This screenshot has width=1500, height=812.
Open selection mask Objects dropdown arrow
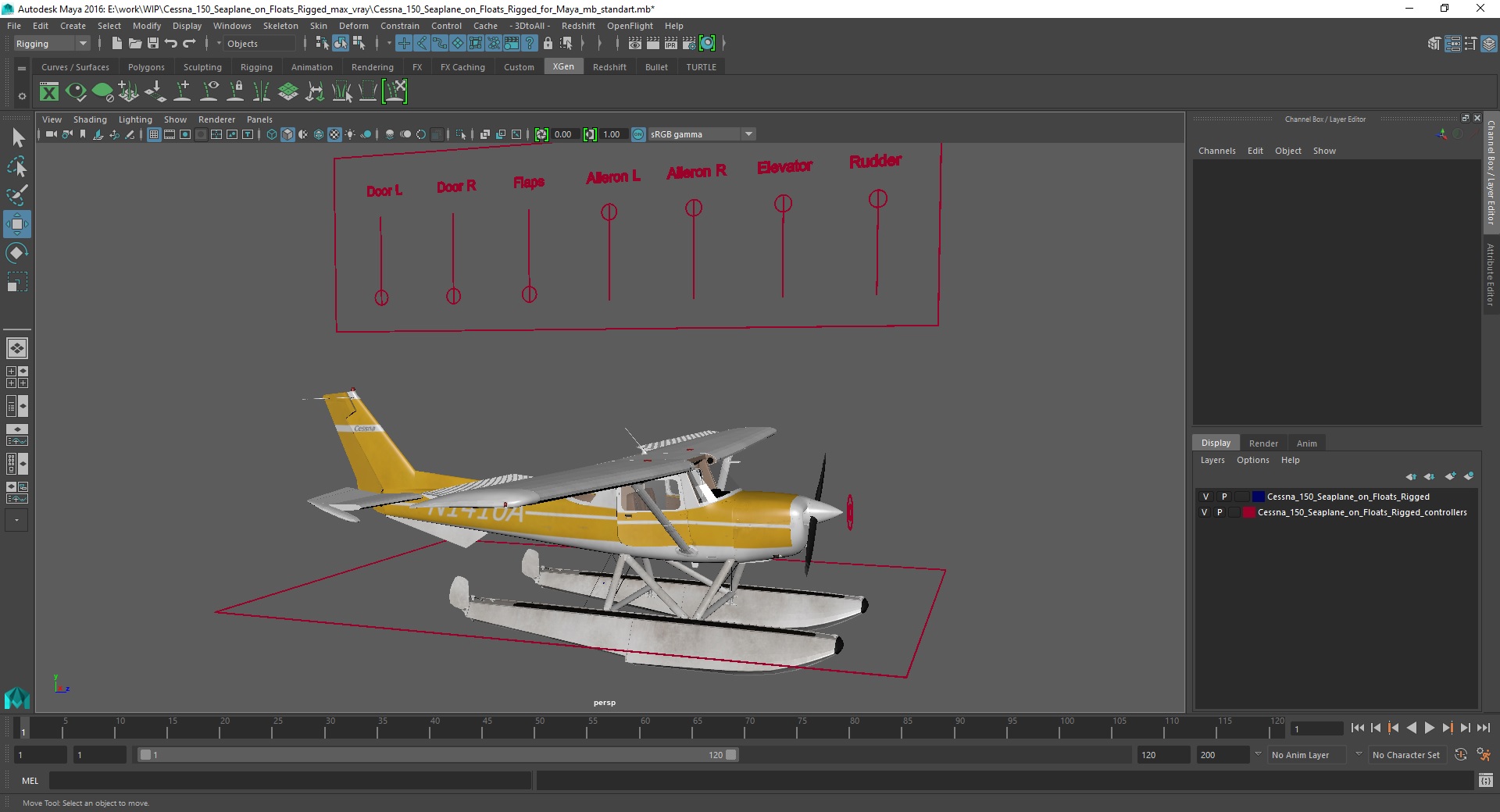click(219, 44)
